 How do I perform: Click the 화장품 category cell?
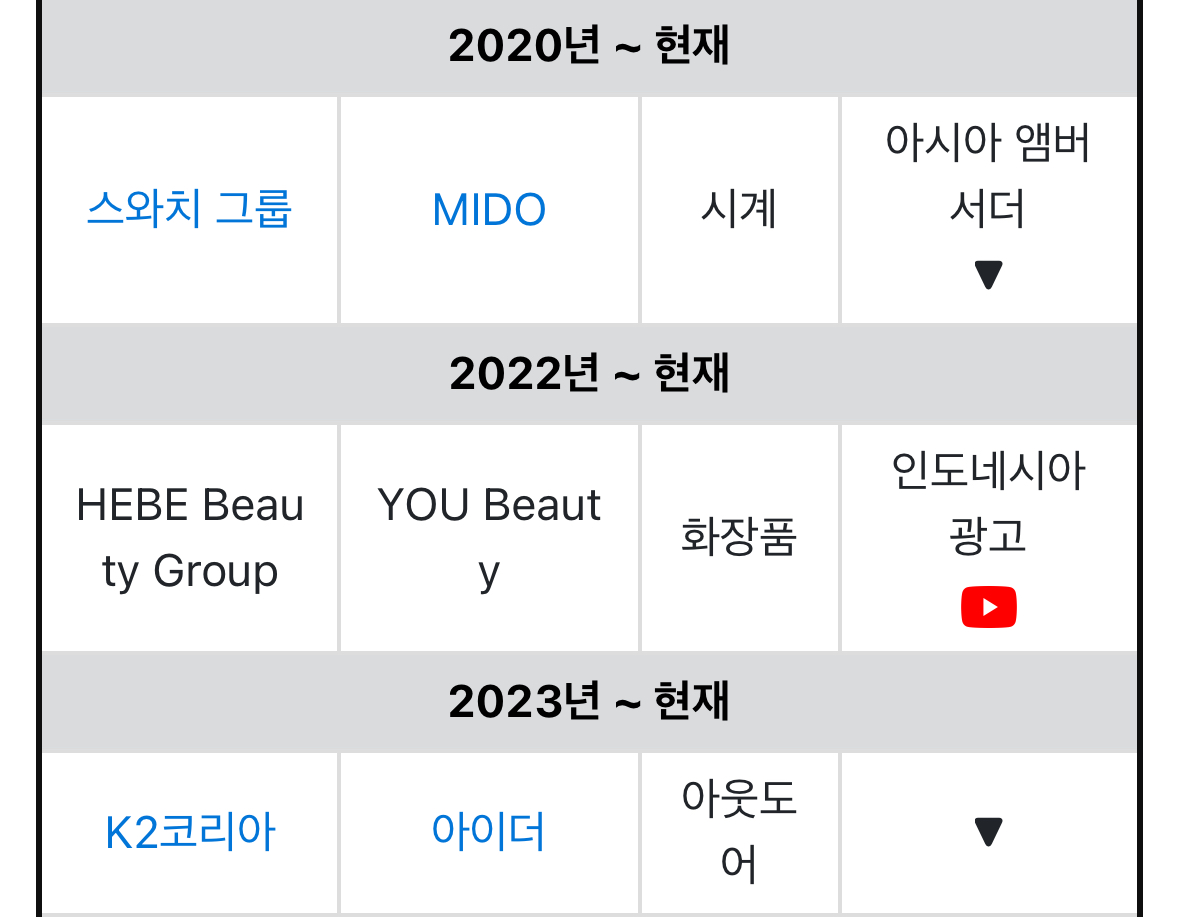tap(739, 537)
